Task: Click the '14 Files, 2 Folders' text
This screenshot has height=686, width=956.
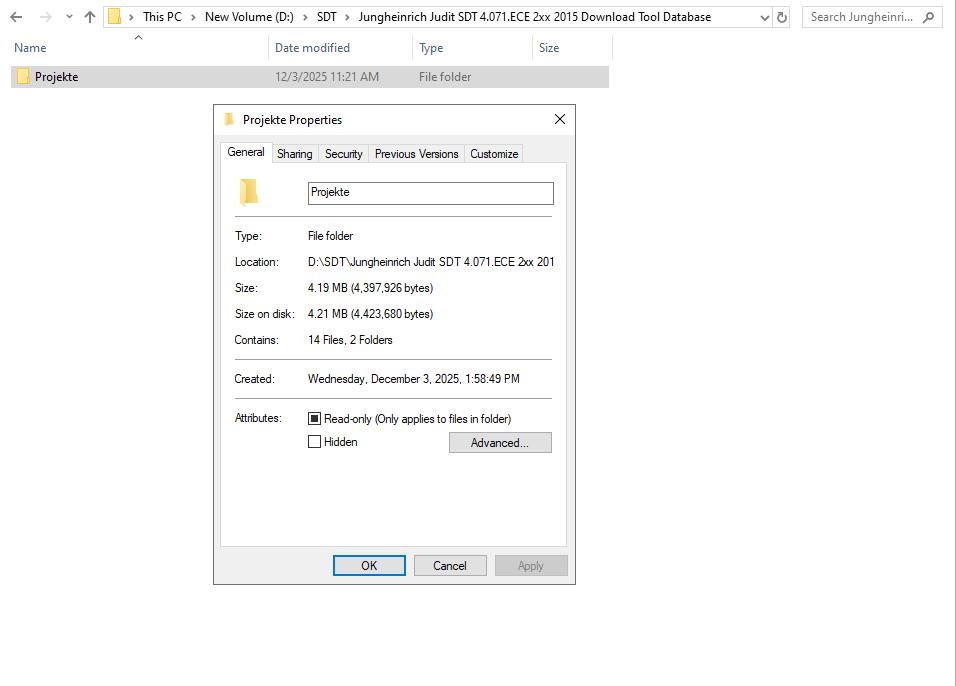Action: 350,340
